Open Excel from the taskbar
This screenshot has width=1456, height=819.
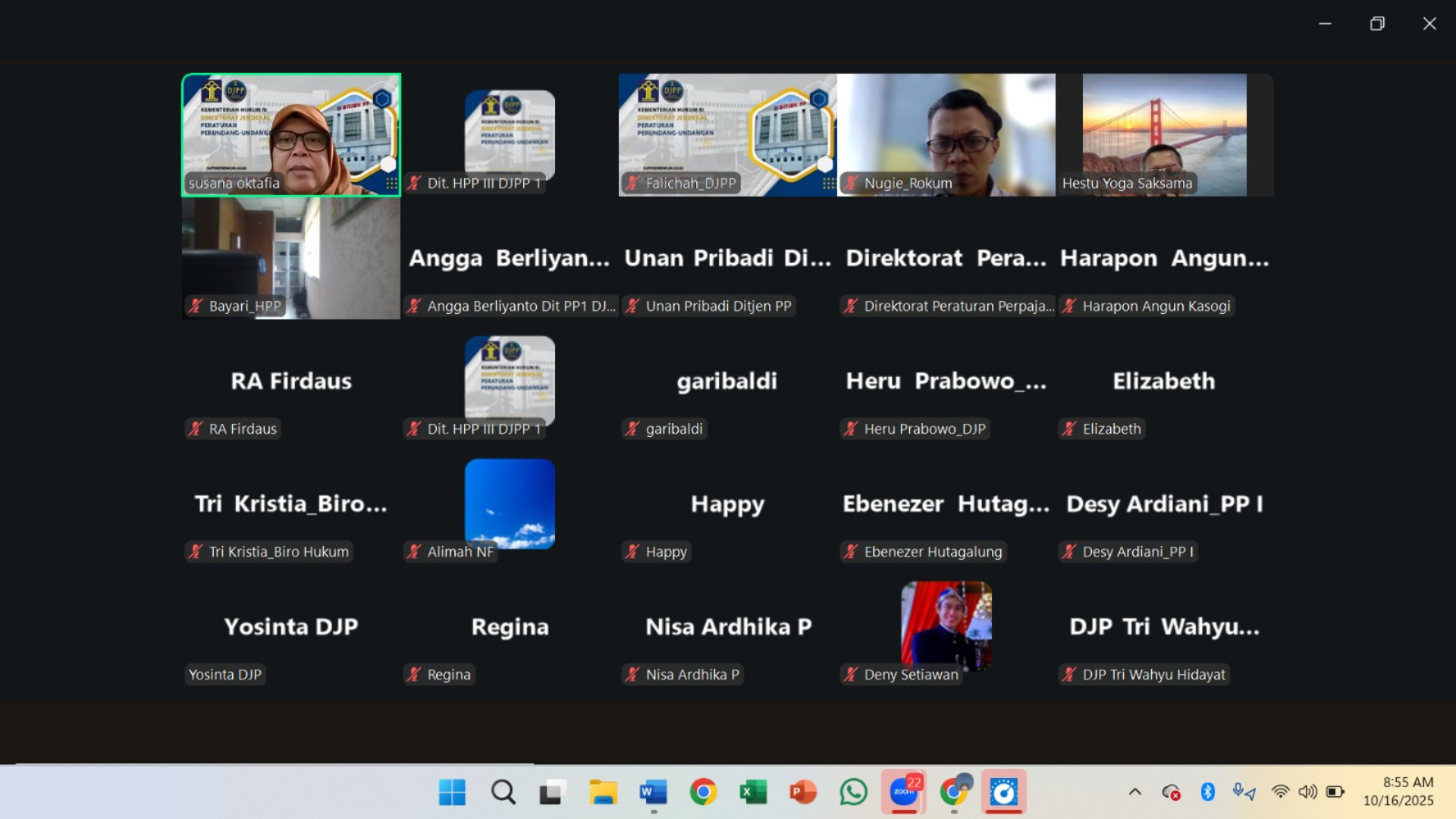click(x=753, y=792)
